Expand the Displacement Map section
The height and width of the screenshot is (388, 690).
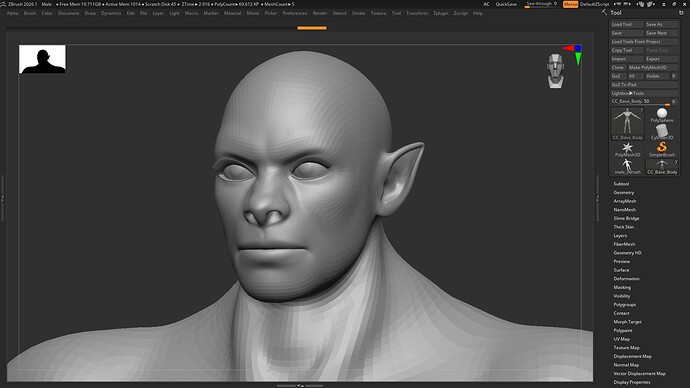pos(632,356)
